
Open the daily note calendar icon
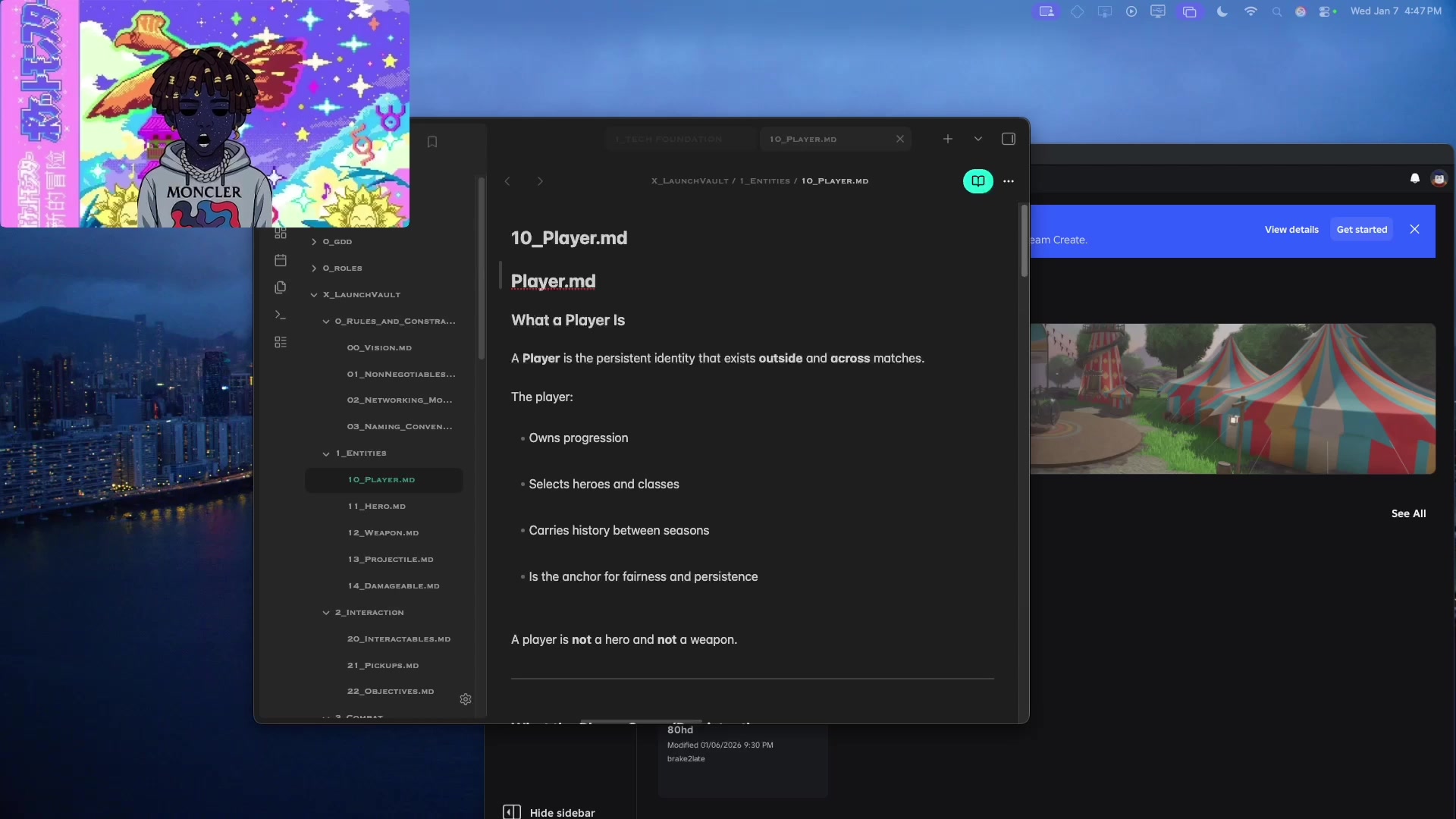[x=281, y=260]
